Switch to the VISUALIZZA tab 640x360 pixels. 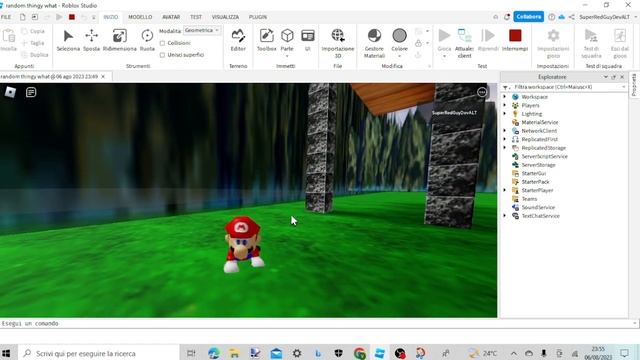[225, 17]
